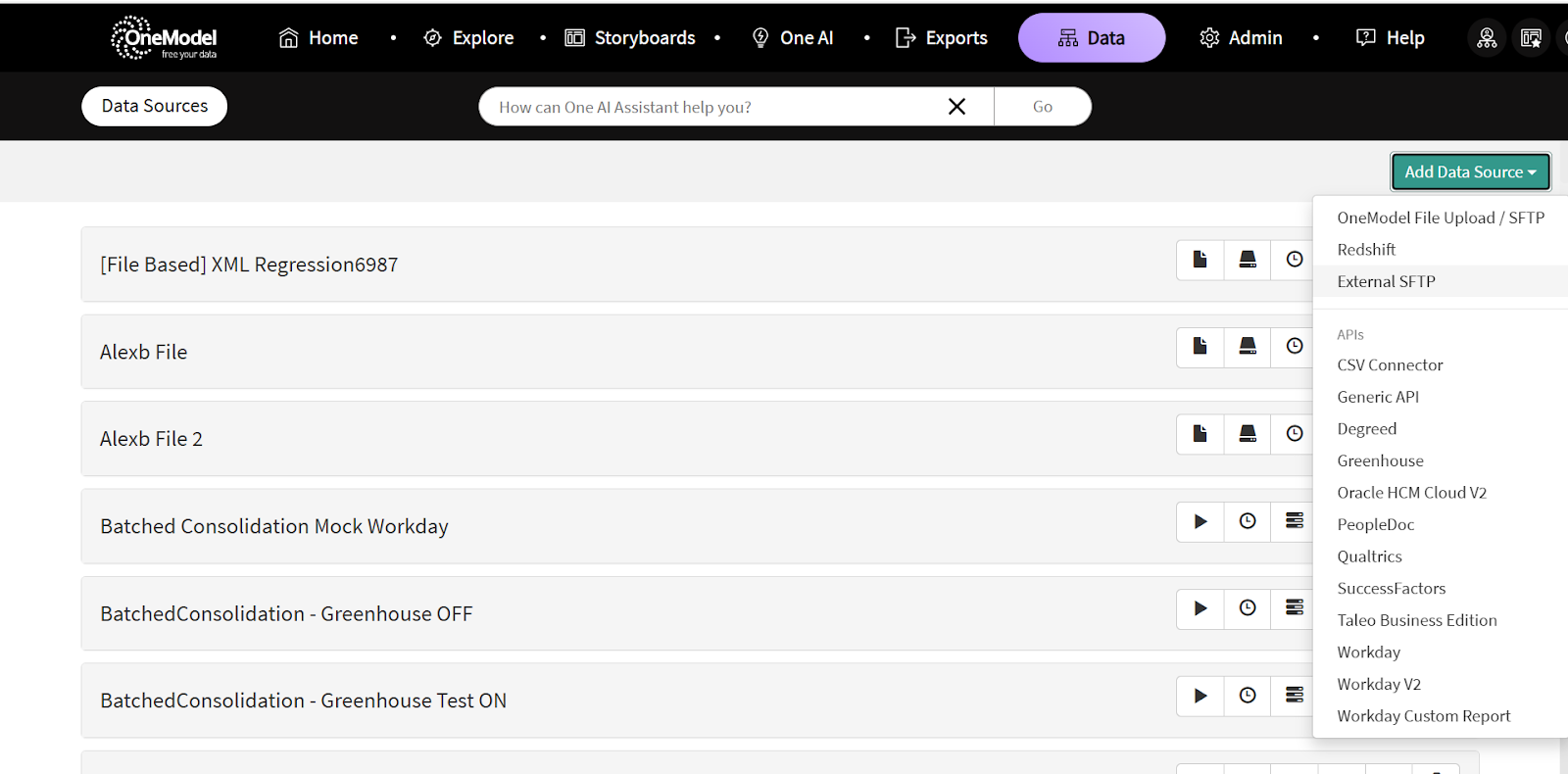Click the file icon for XML Regression6987
The height and width of the screenshot is (774, 1568).
click(x=1200, y=260)
